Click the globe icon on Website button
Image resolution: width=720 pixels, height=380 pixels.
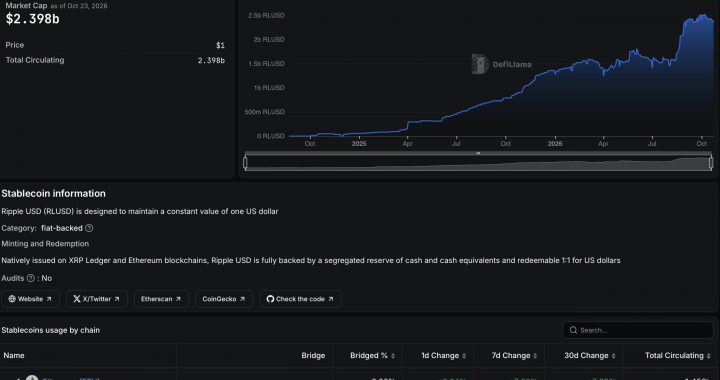pos(12,299)
